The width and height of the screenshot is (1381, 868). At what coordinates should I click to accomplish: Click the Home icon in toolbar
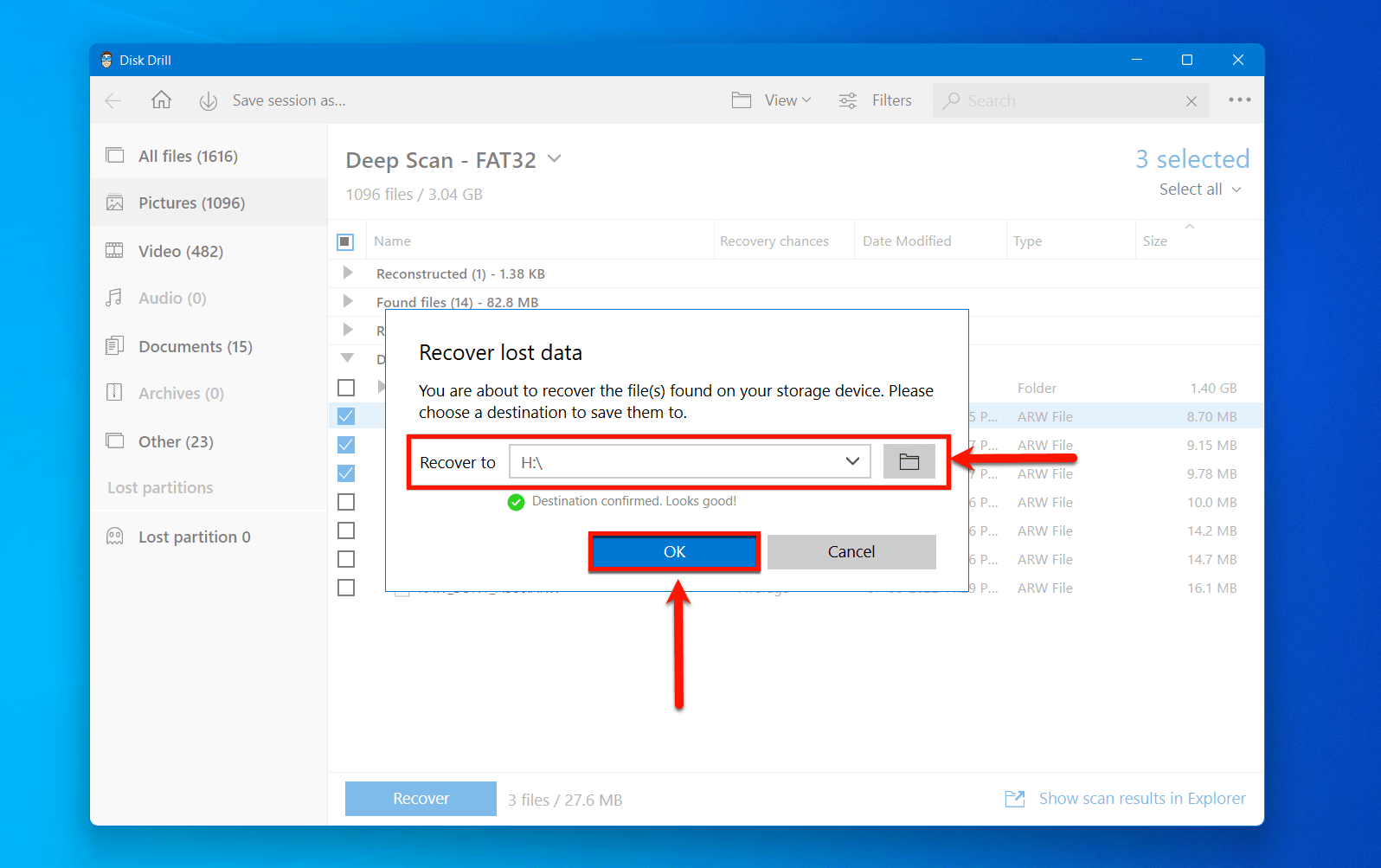click(x=161, y=100)
